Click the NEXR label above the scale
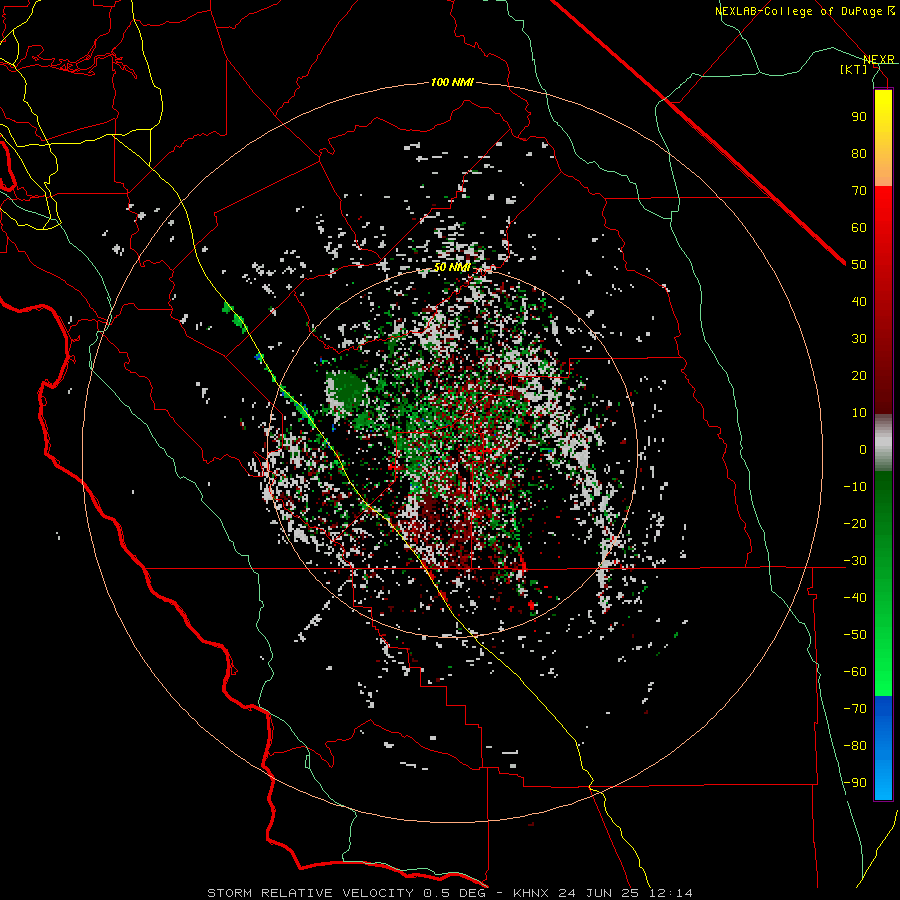The image size is (900, 900). coord(879,59)
